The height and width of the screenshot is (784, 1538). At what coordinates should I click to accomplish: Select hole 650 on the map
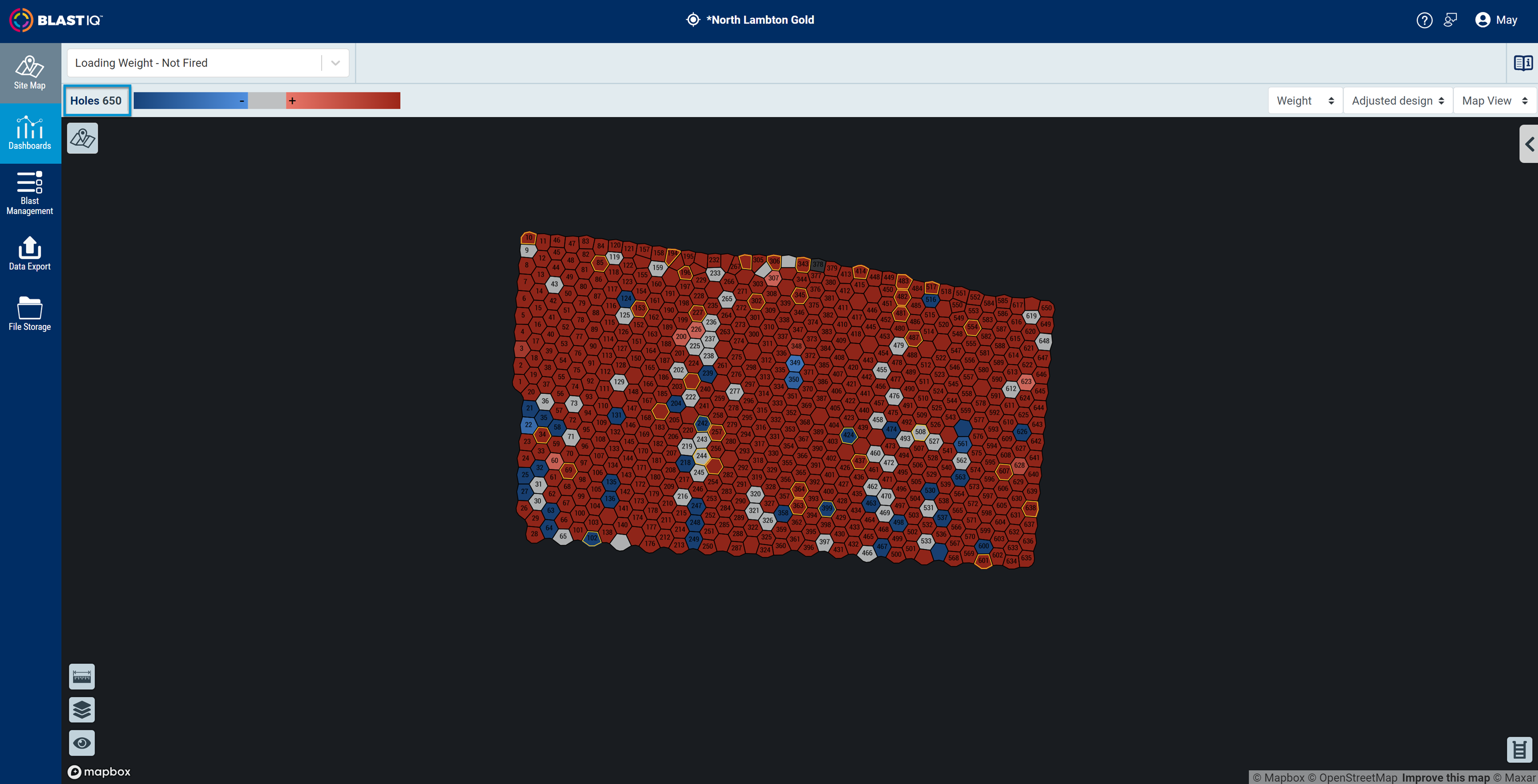pyautogui.click(x=1046, y=308)
